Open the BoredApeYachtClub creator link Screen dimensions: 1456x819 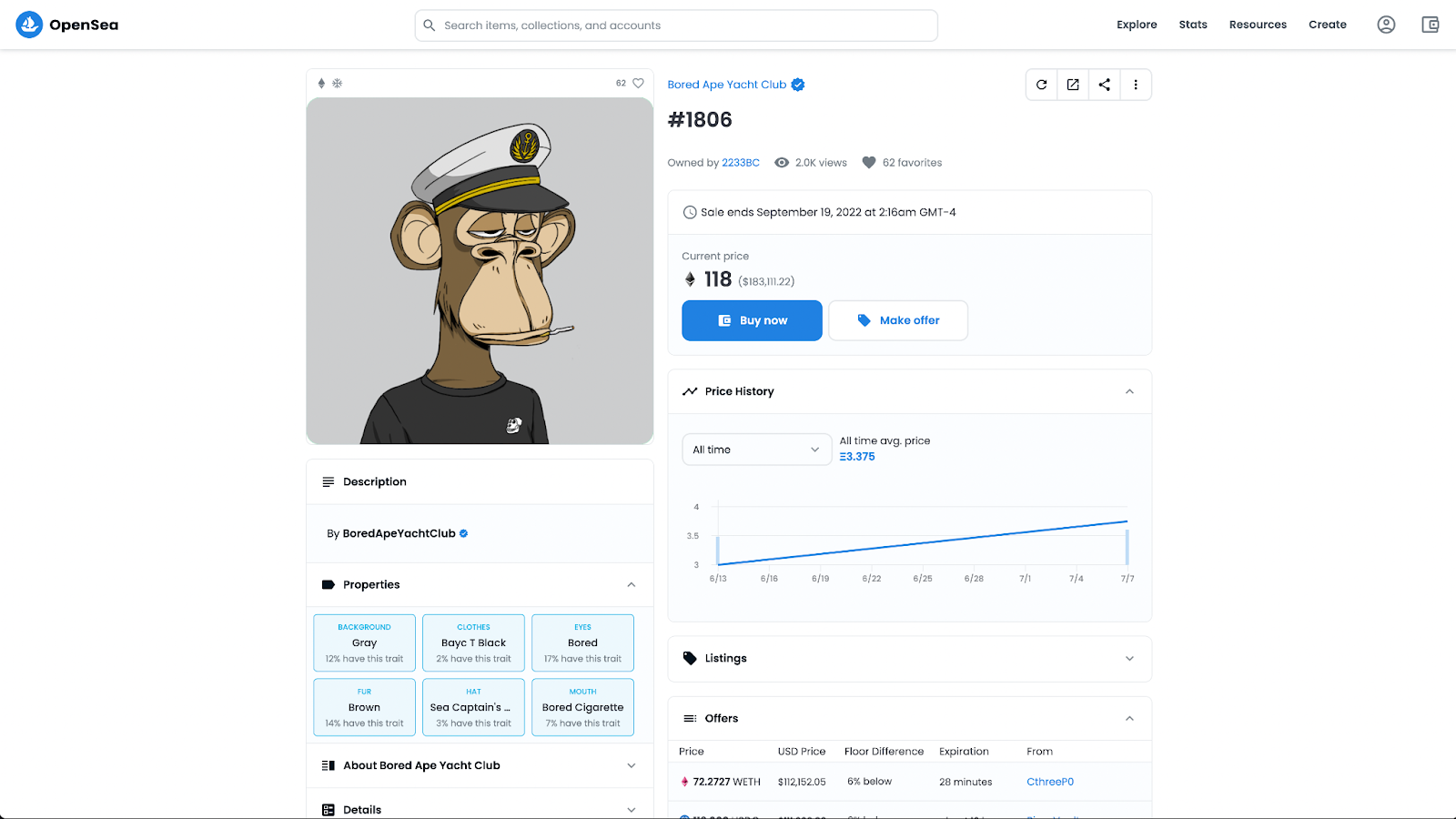coord(399,533)
